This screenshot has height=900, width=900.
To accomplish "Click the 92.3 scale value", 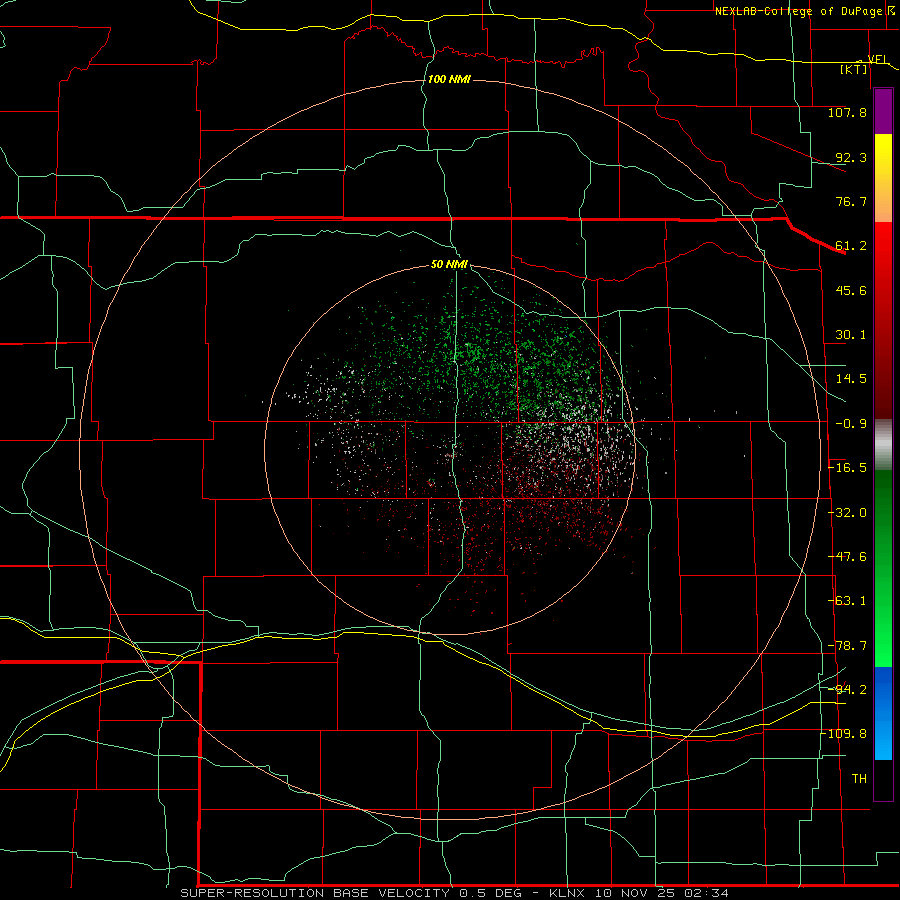I will click(x=851, y=157).
